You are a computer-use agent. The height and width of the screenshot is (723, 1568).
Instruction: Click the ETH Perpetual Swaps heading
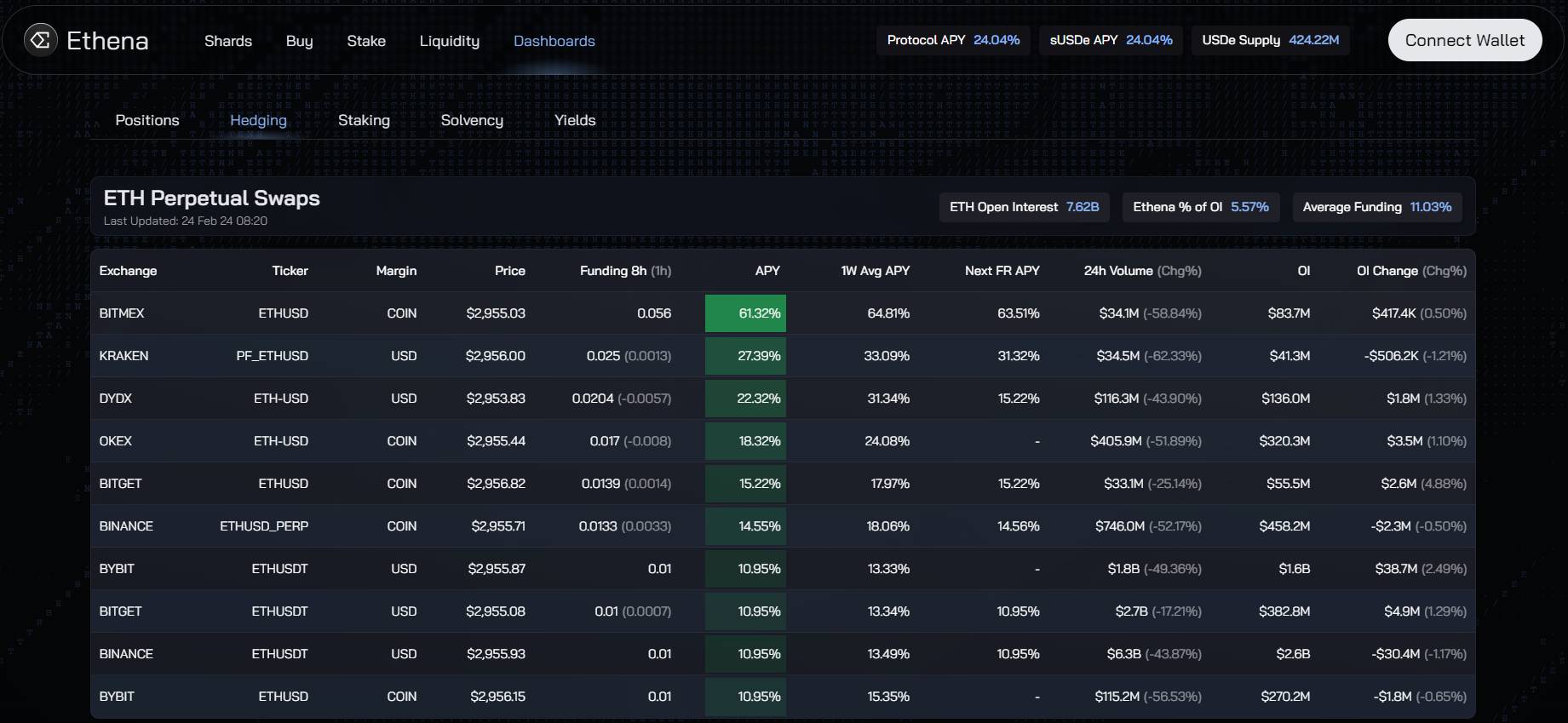pos(211,198)
